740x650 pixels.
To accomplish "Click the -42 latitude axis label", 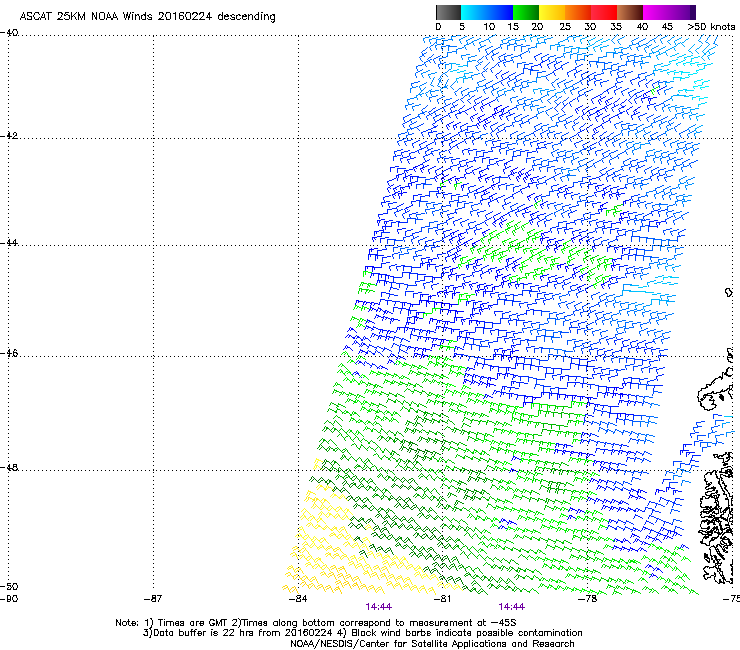I will (9, 136).
